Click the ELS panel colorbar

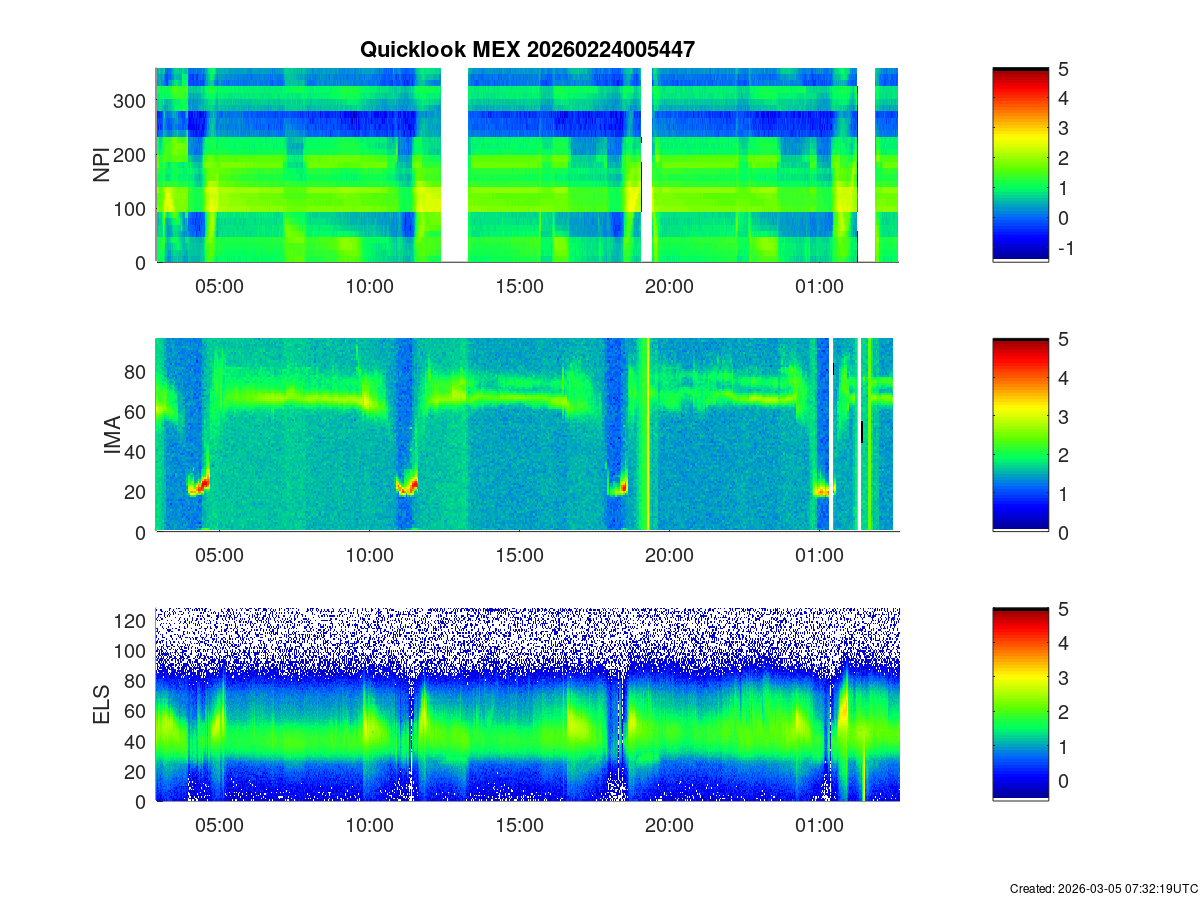pyautogui.click(x=1020, y=704)
